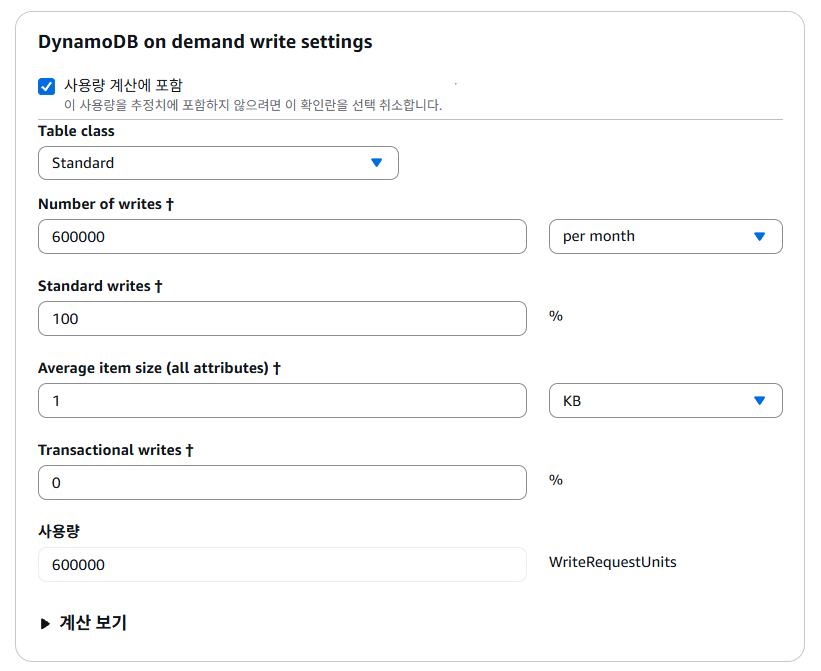Click the 사용량 field showing 600000
The height and width of the screenshot is (671, 821).
point(282,565)
